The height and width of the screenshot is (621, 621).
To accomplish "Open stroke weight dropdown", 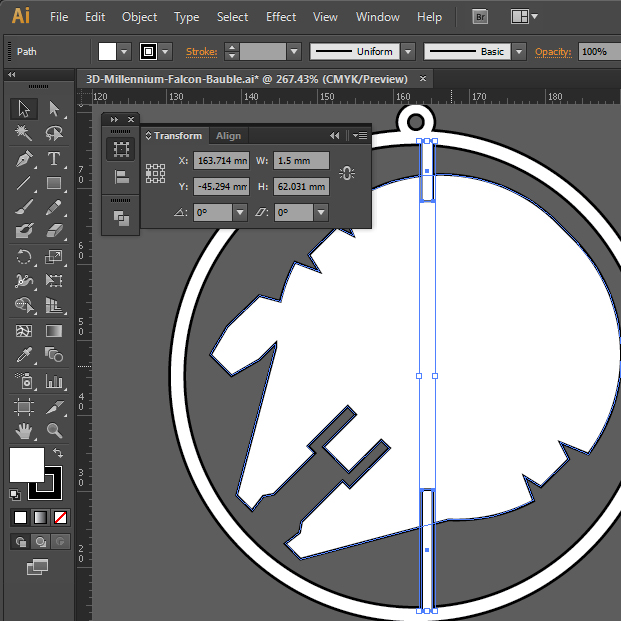I will click(294, 51).
